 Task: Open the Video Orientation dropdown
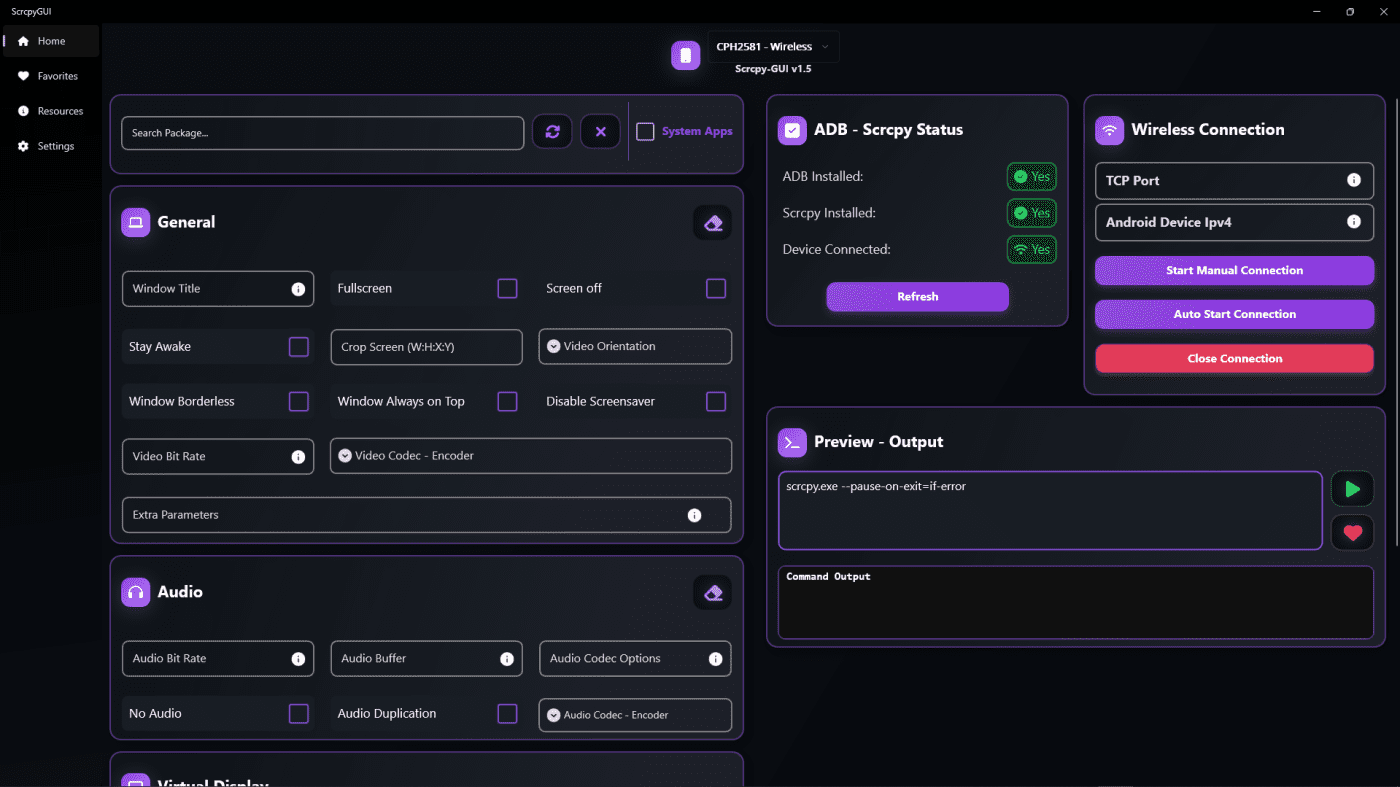[635, 347]
